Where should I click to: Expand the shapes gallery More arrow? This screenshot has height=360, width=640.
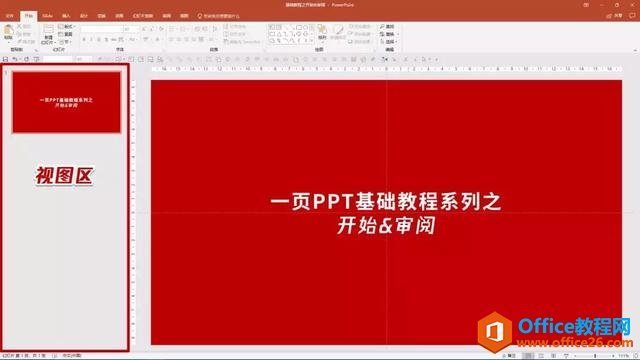[x=312, y=41]
